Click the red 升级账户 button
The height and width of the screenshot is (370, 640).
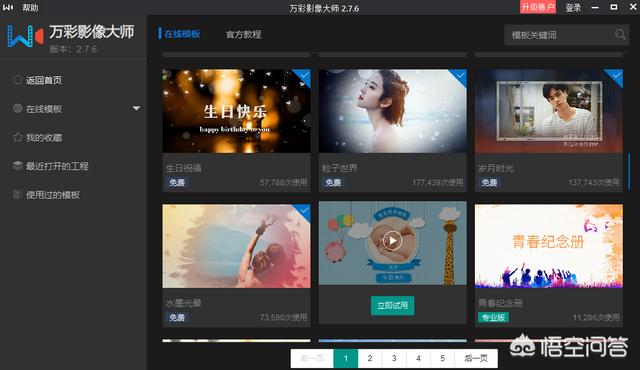pyautogui.click(x=538, y=7)
